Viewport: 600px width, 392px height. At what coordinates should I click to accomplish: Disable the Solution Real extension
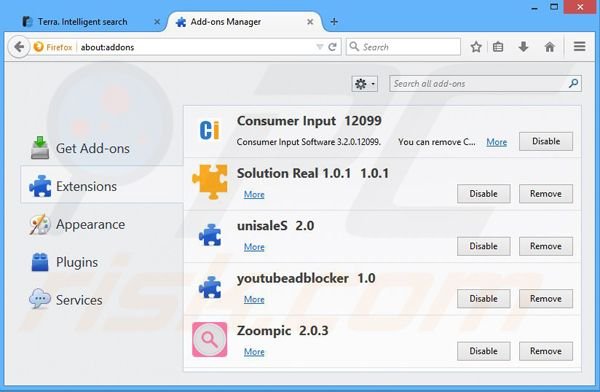(484, 194)
